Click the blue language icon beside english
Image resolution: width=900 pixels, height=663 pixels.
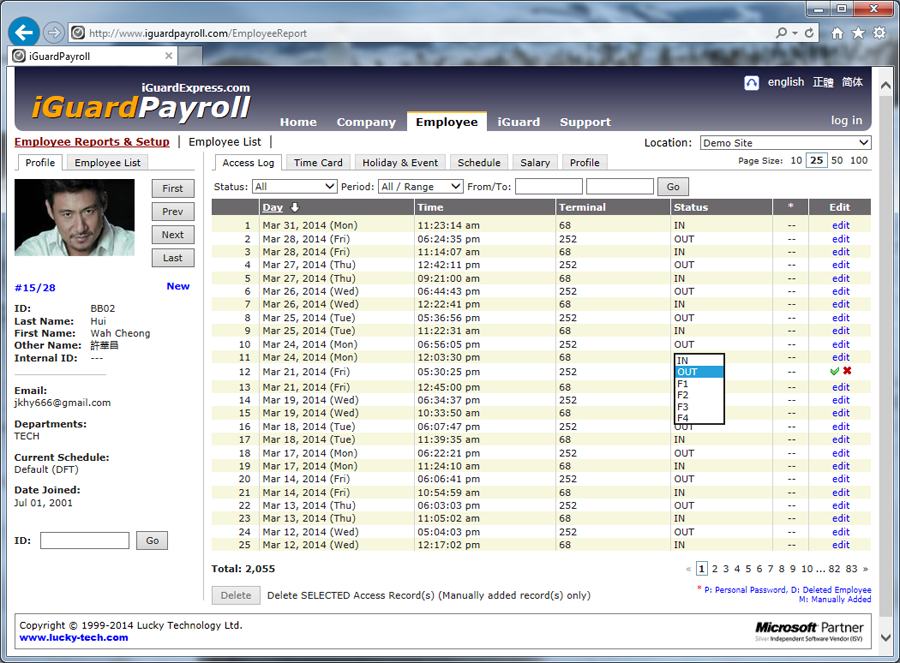(x=751, y=83)
